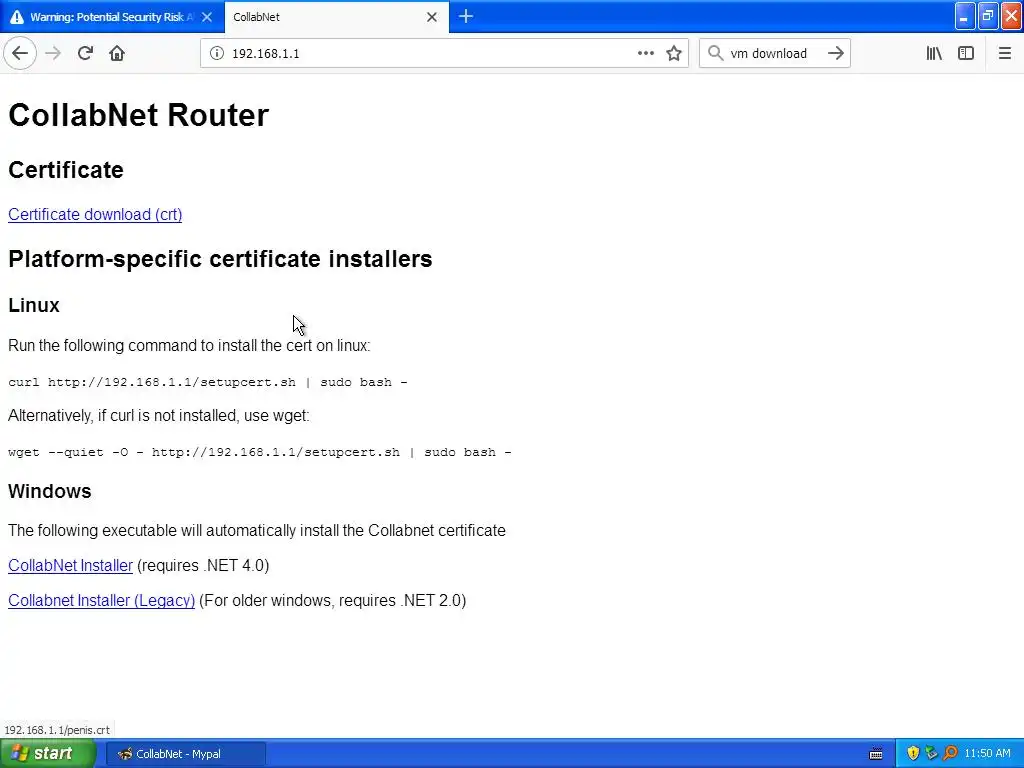This screenshot has width=1024, height=768.
Task: Bookmark this page with the star
Action: [674, 54]
